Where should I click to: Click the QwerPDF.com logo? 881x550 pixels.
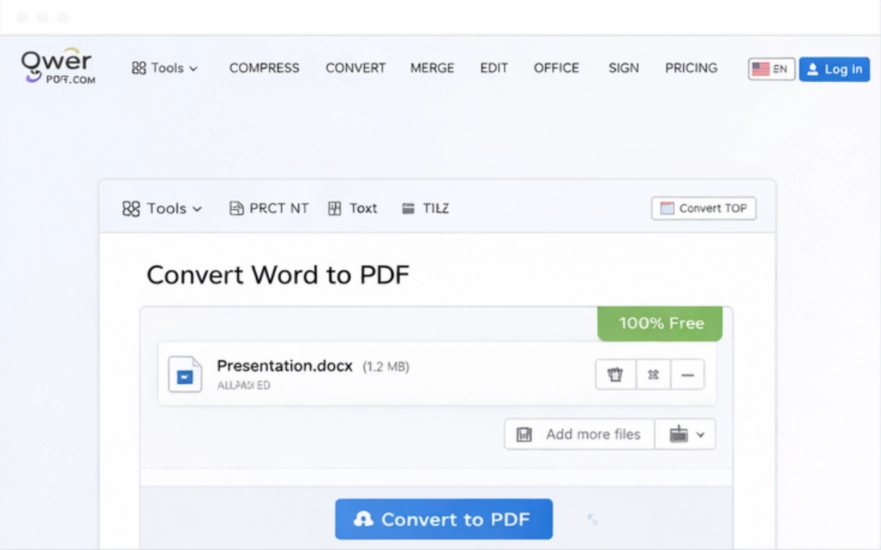57,66
